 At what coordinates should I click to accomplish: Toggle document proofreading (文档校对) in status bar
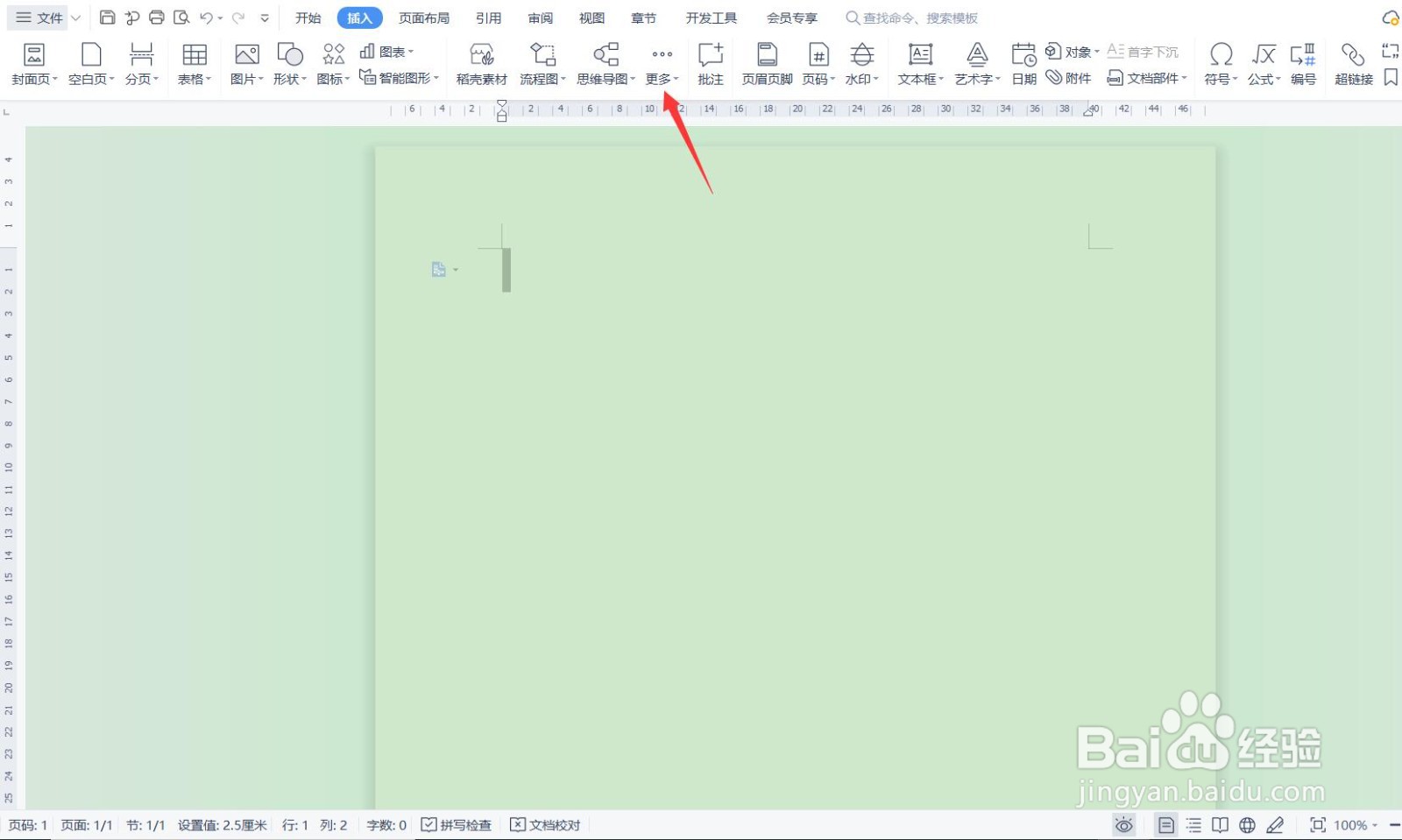tap(545, 825)
